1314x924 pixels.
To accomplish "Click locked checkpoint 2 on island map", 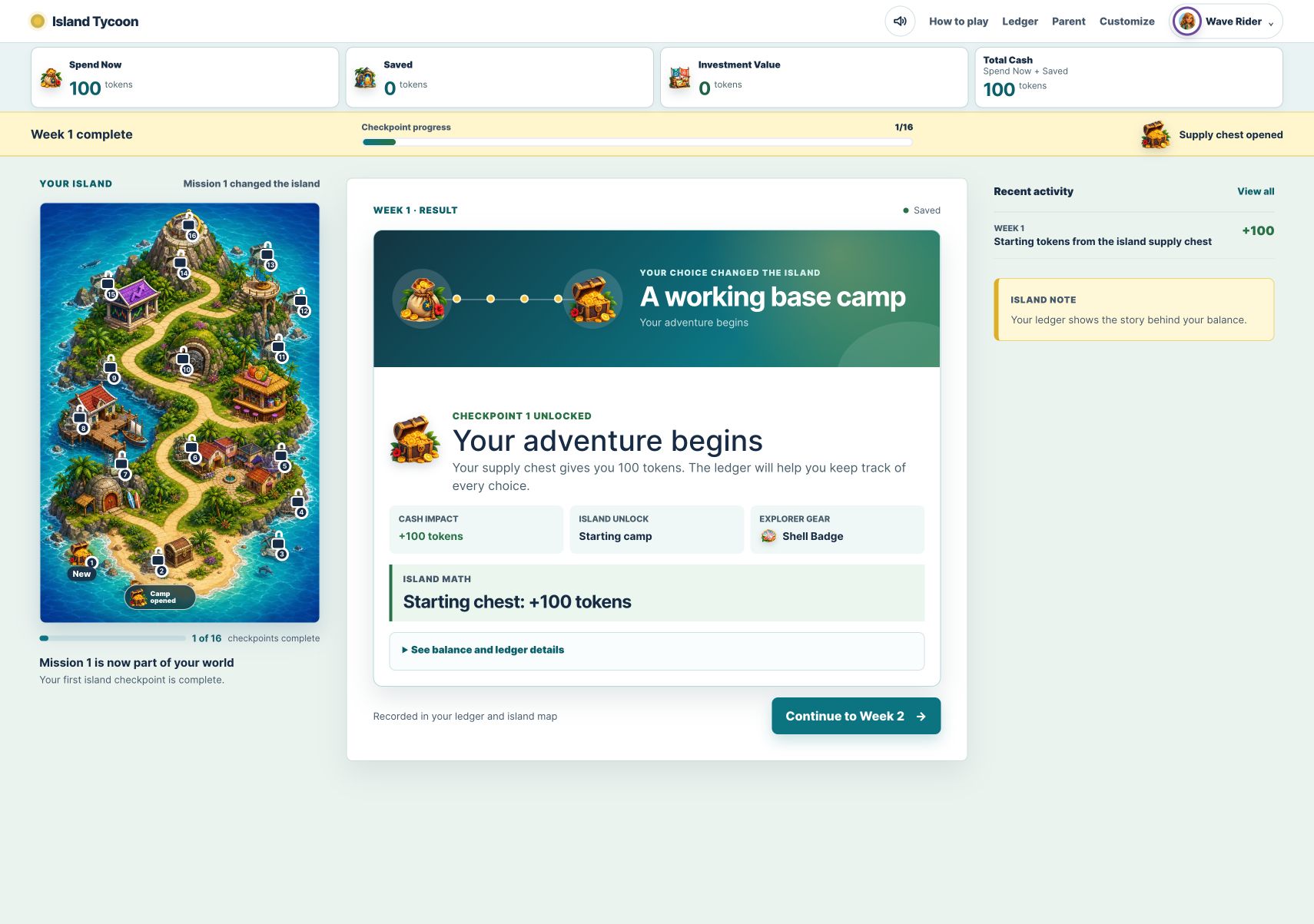I will [159, 563].
